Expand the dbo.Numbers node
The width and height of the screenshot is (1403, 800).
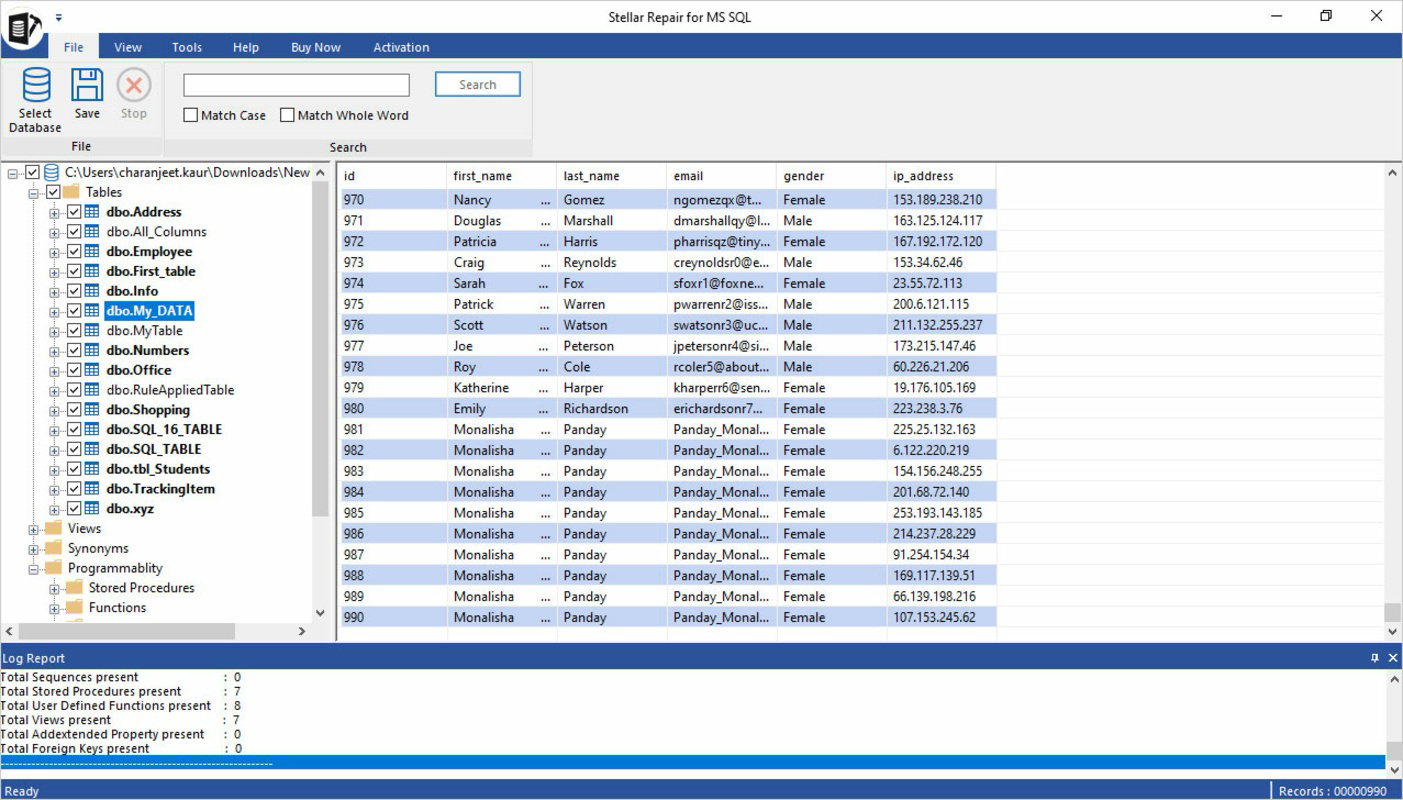tap(54, 352)
